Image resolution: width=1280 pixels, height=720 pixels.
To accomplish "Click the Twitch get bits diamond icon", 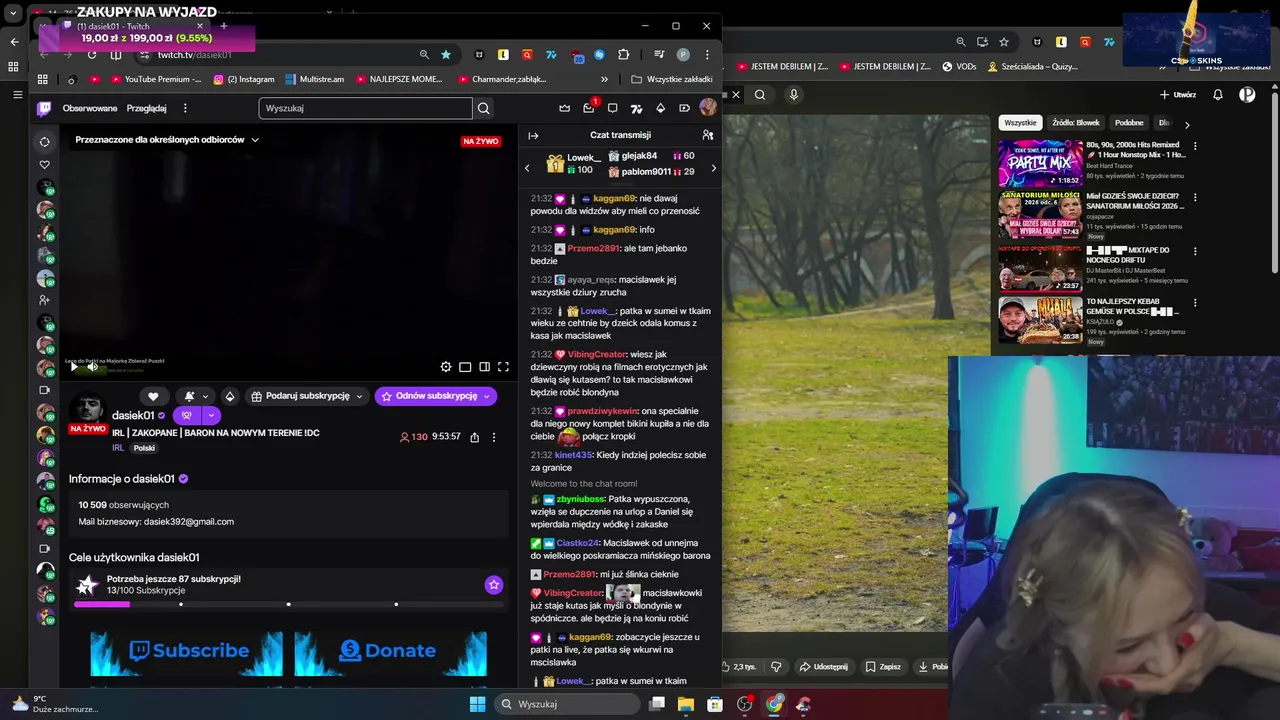I will [660, 108].
